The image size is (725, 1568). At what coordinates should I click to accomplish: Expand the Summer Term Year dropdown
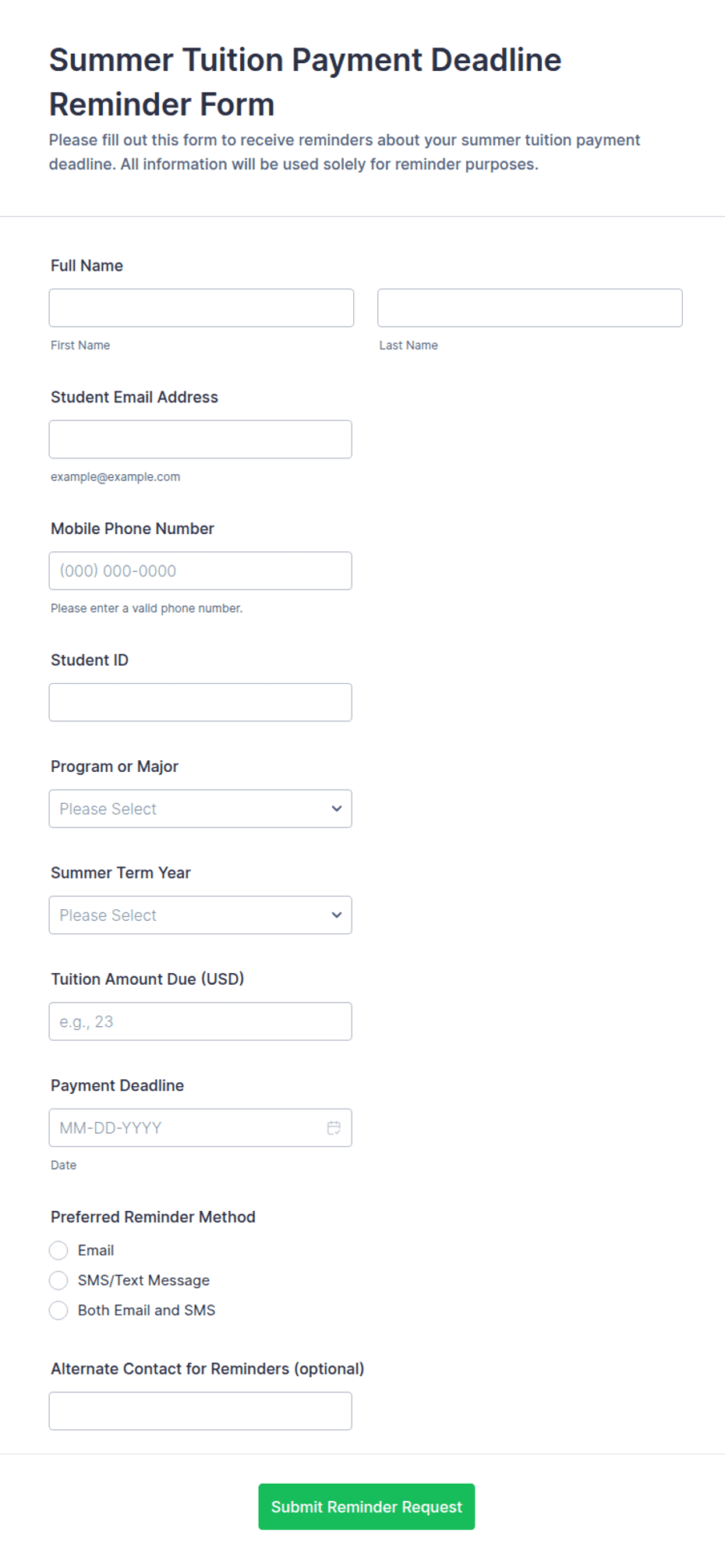coord(200,915)
